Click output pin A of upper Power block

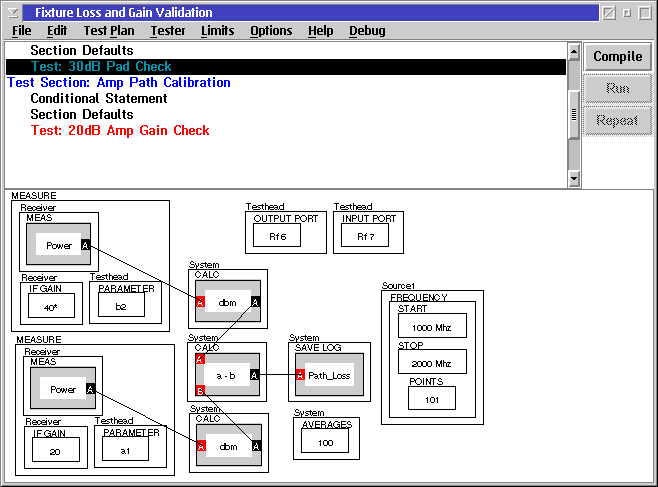coord(85,245)
